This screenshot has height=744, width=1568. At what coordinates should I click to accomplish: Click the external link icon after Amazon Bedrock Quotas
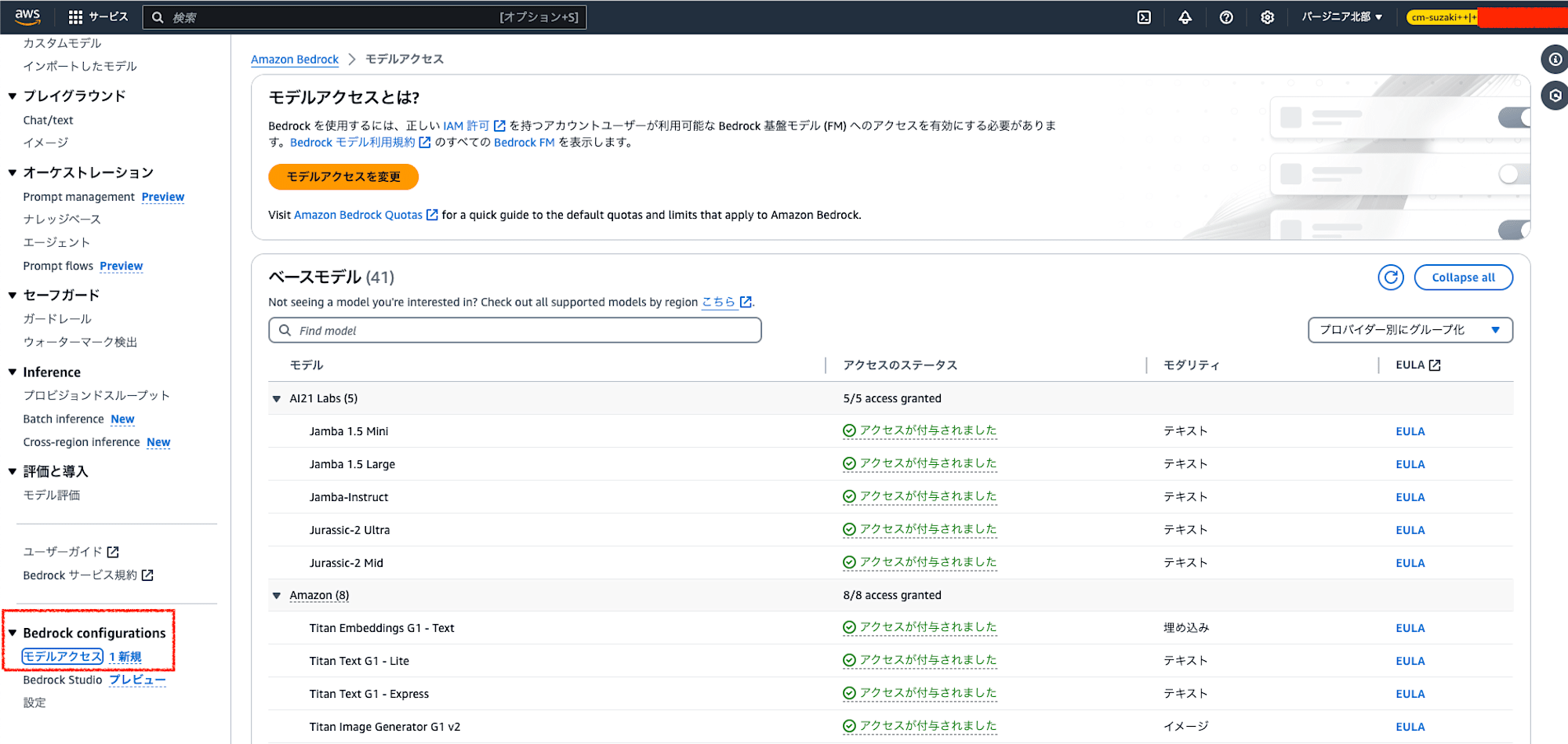tap(432, 215)
